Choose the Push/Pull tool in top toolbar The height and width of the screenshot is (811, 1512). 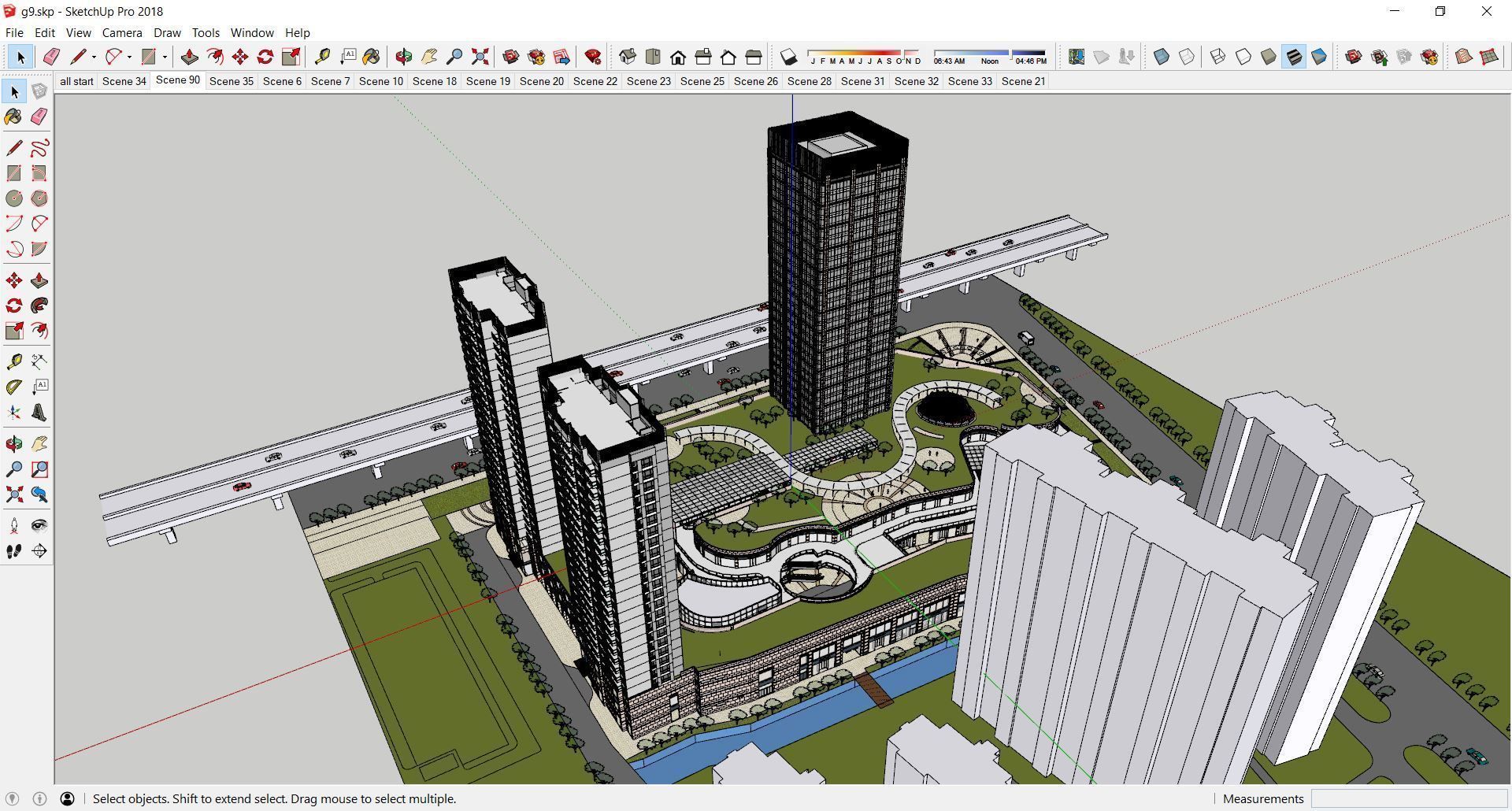[x=190, y=57]
